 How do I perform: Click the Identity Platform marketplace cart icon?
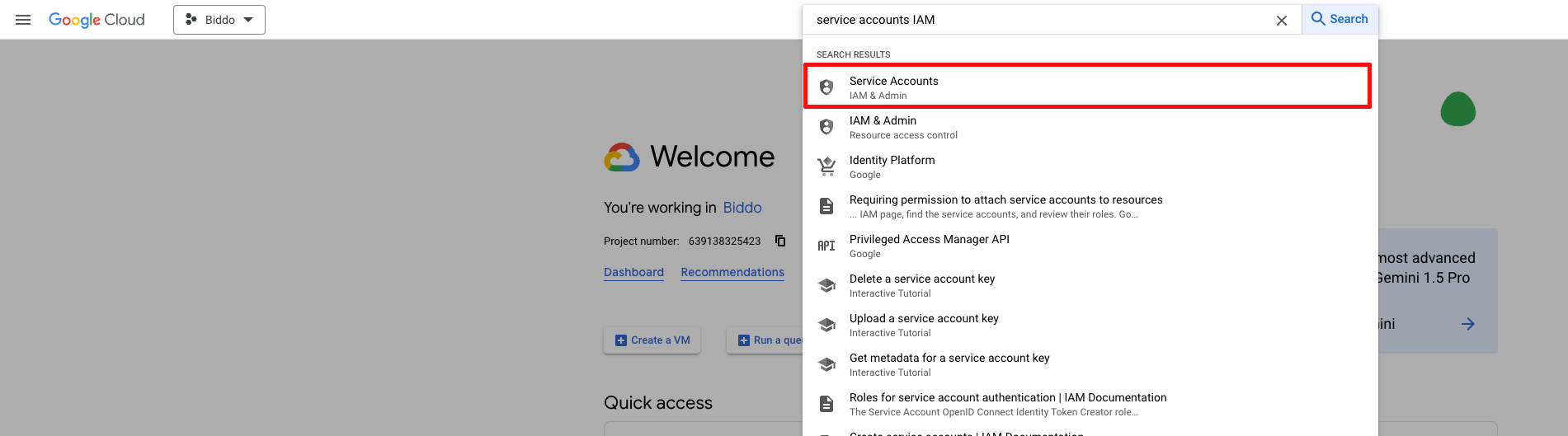[826, 166]
